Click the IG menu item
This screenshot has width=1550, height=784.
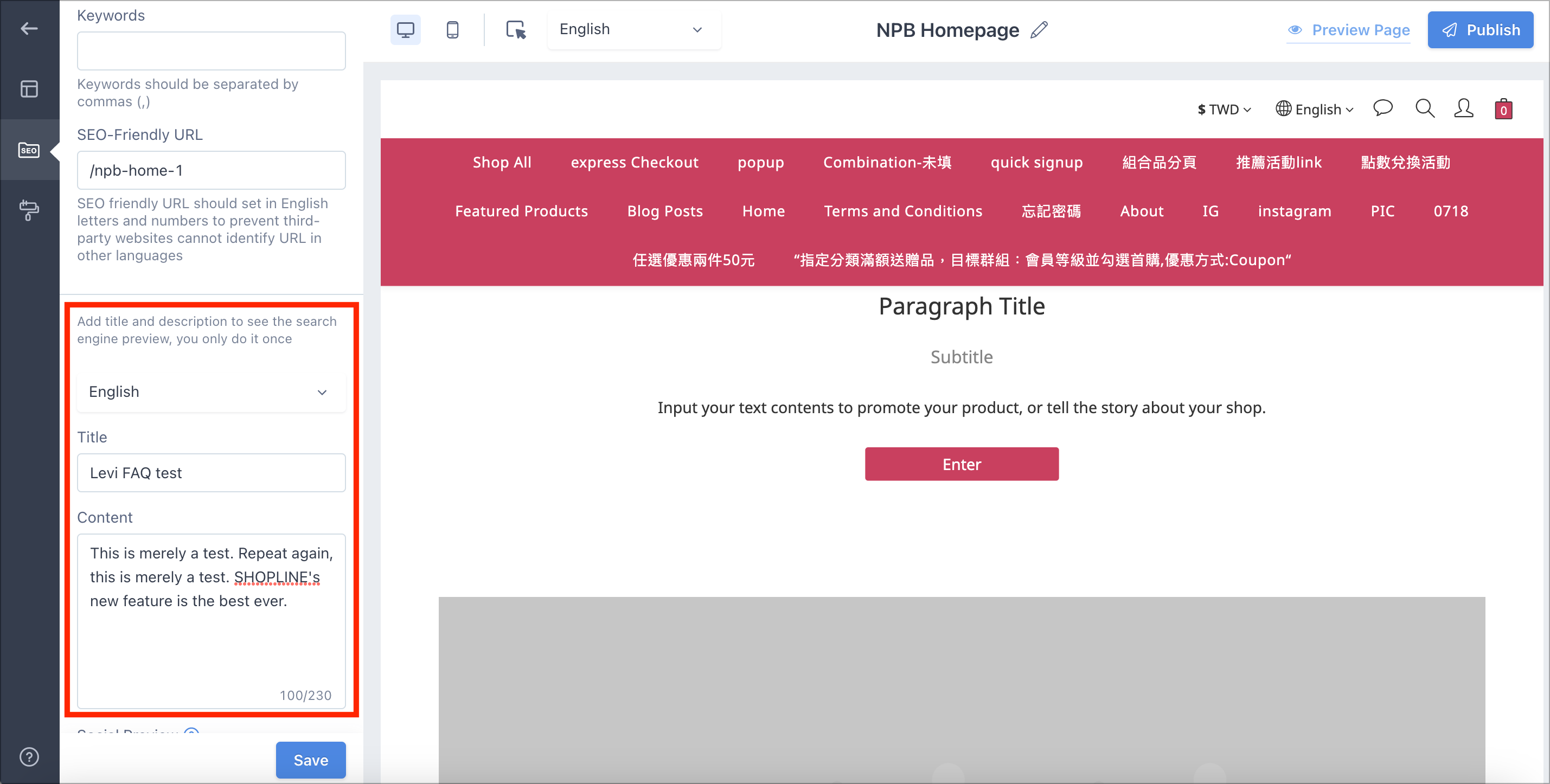(x=1210, y=211)
